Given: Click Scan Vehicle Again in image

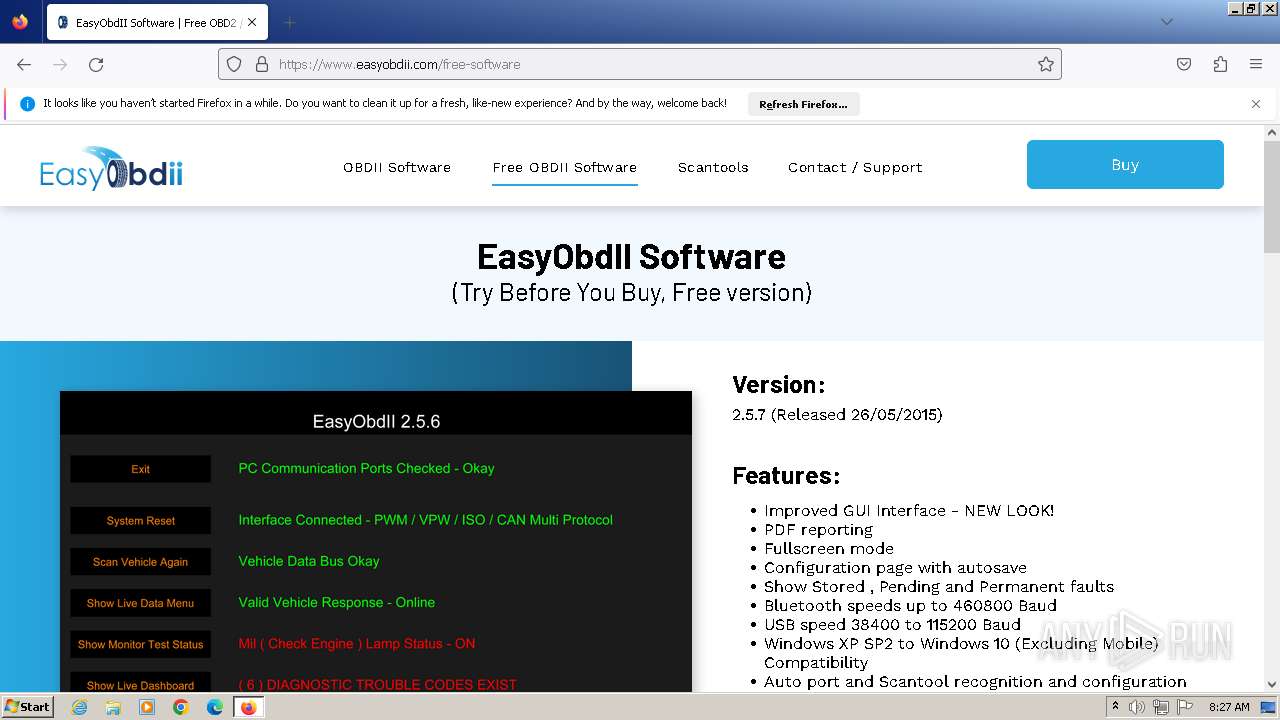Looking at the screenshot, I should [140, 562].
